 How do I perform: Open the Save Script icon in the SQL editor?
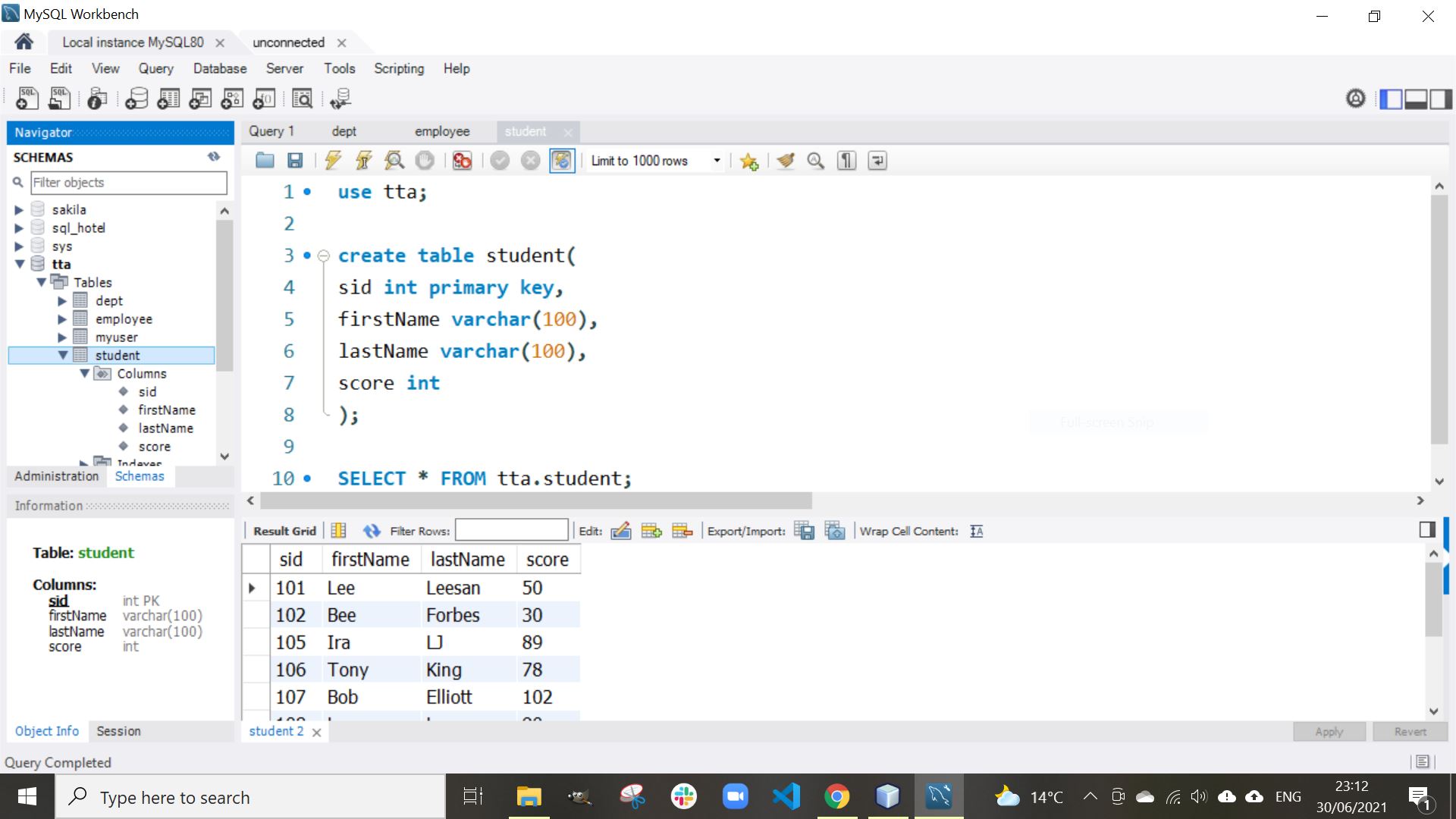click(295, 161)
